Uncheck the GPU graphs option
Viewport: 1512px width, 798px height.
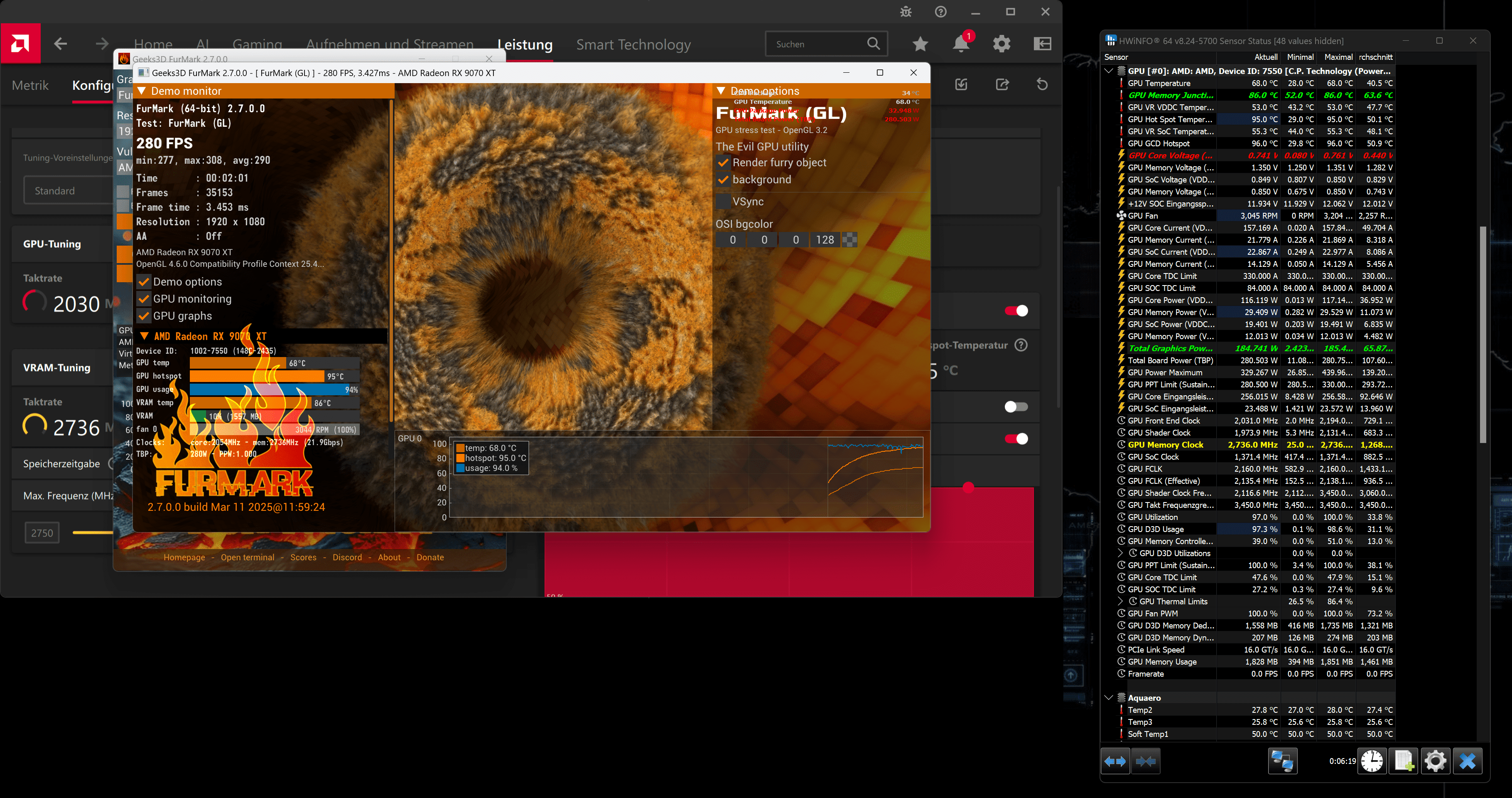tap(144, 316)
